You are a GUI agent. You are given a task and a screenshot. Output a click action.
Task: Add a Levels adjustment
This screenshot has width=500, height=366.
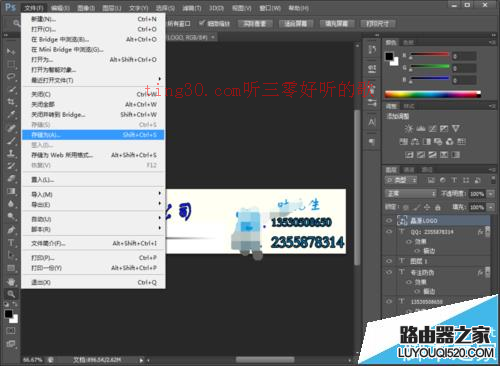pyautogui.click(x=420, y=129)
